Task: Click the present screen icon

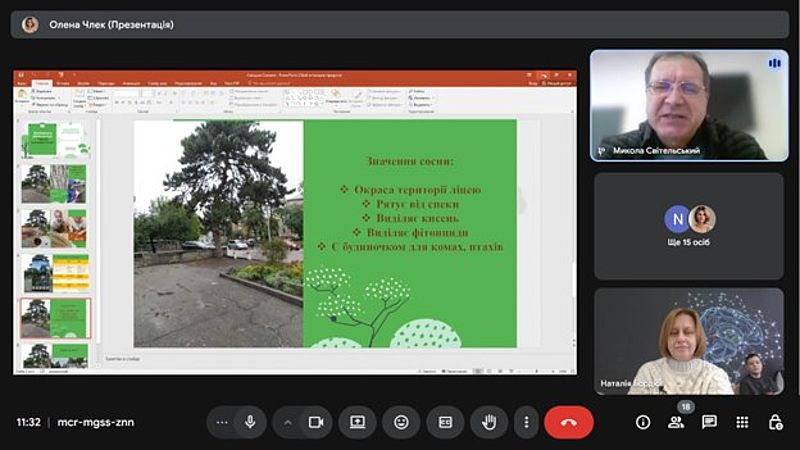Action: [357, 422]
